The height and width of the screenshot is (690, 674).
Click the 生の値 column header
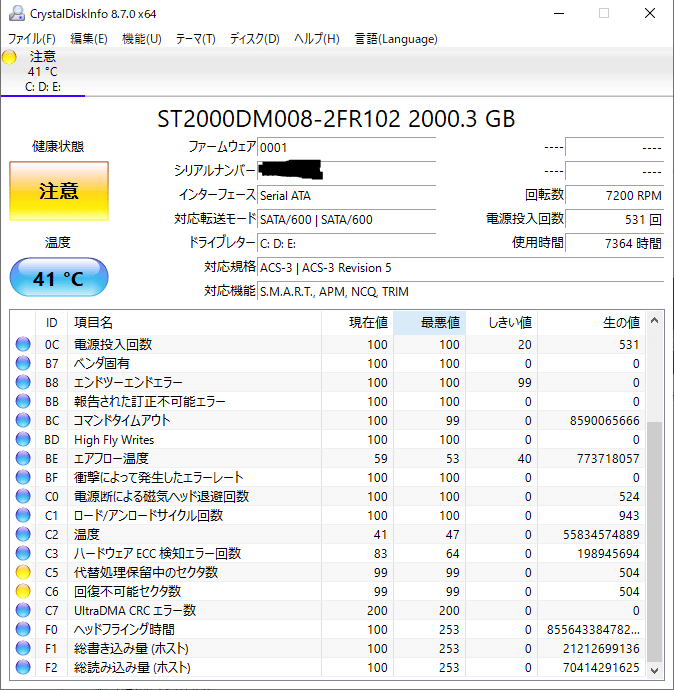pyautogui.click(x=591, y=323)
